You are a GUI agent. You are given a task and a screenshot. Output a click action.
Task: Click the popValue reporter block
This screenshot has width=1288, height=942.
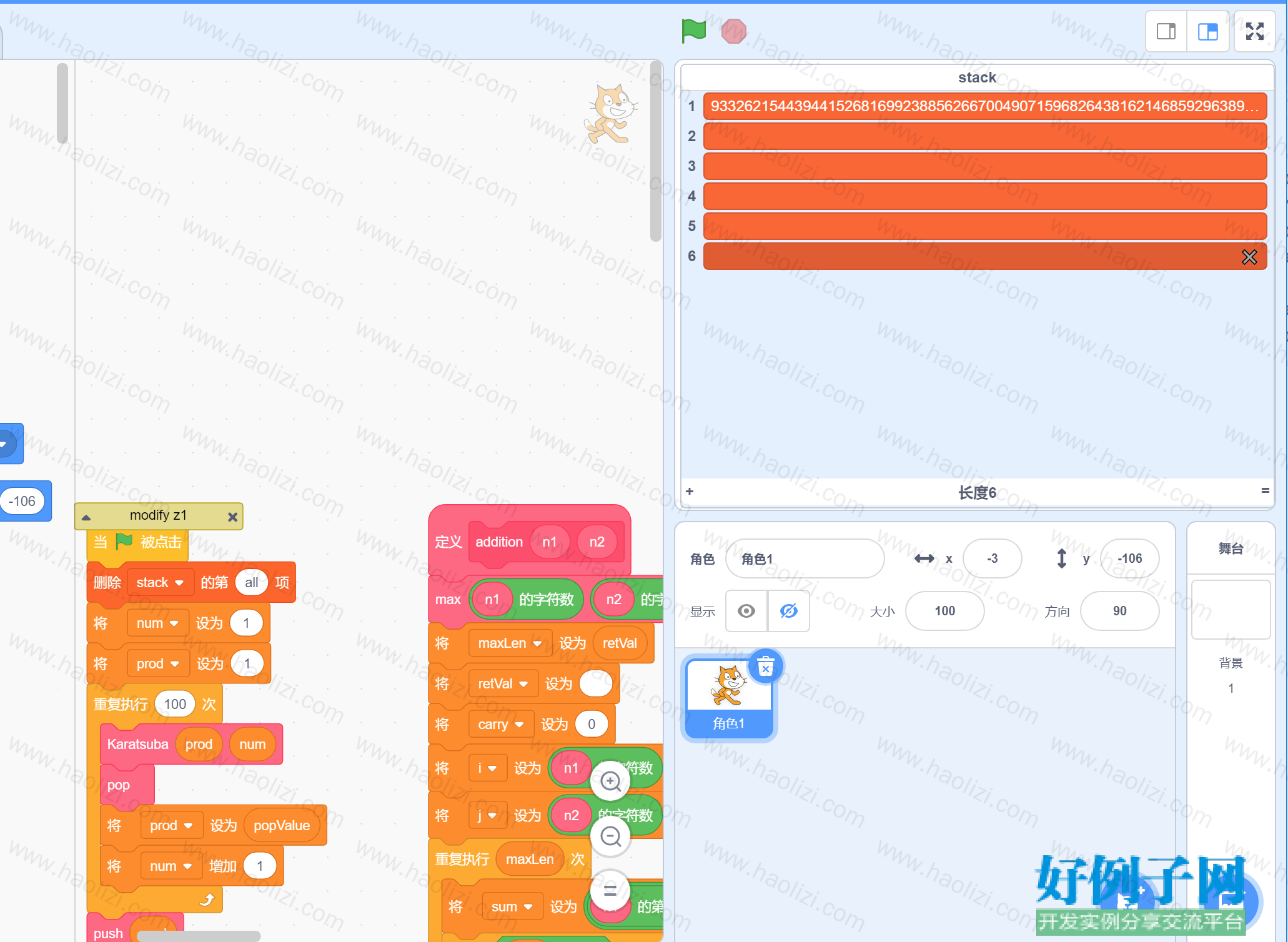tap(282, 826)
